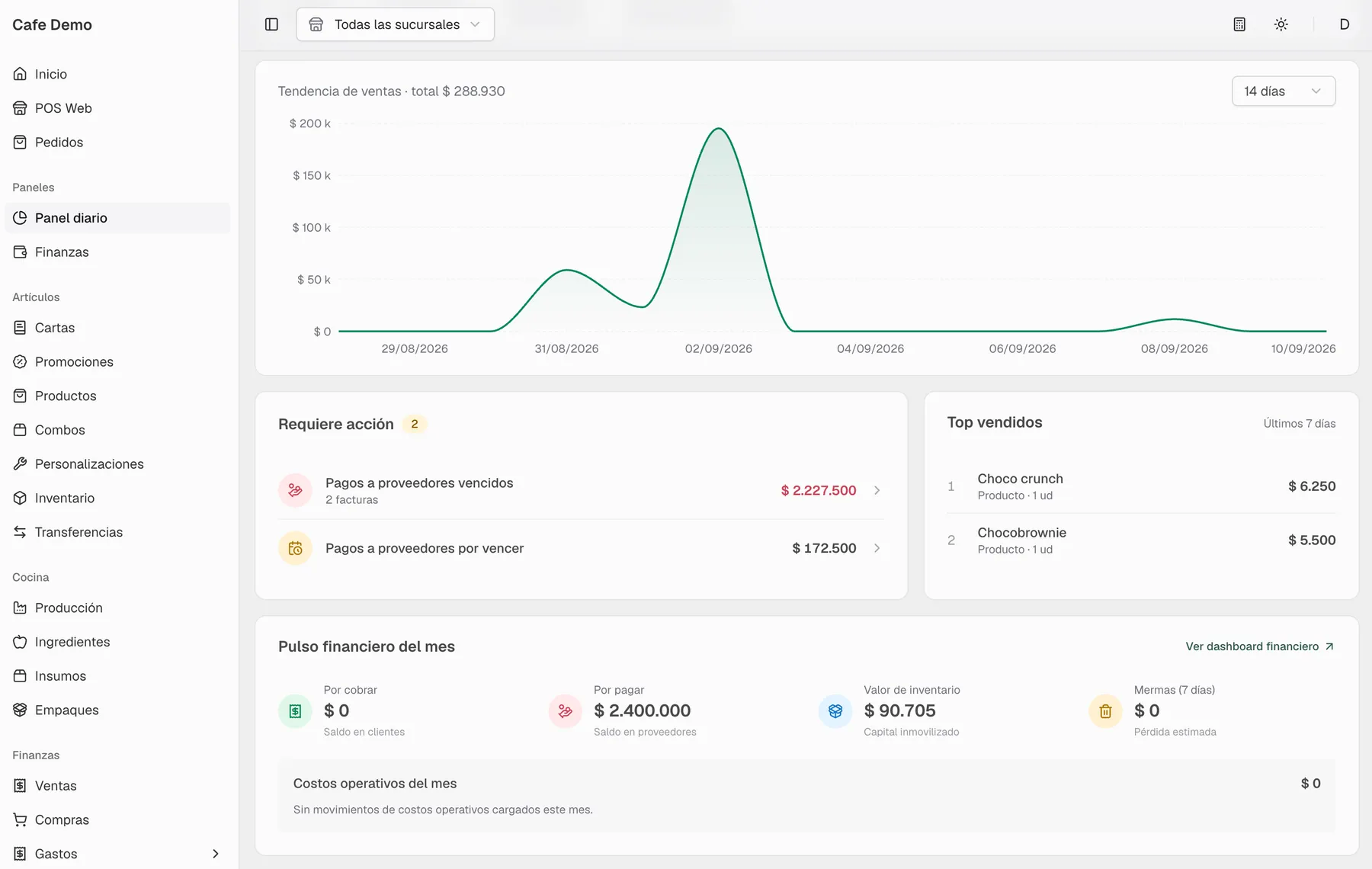Click the Valor de inventario blue icon
The height and width of the screenshot is (869, 1372).
click(835, 711)
